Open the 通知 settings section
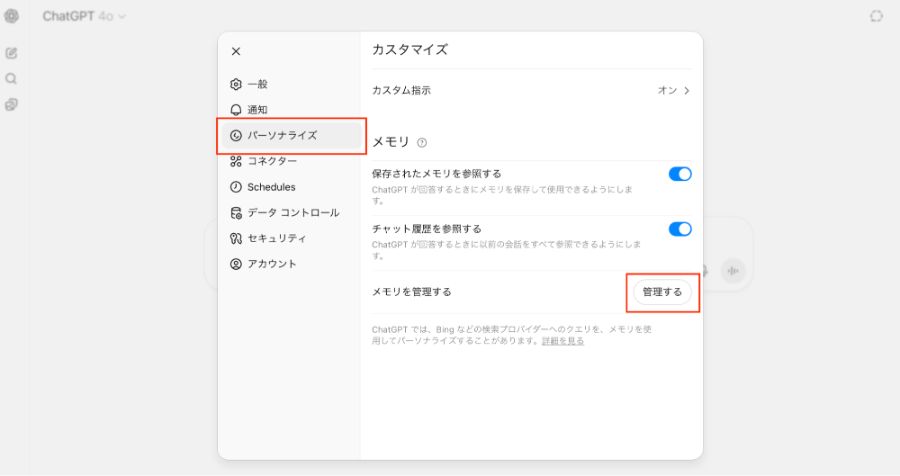Viewport: 900px width, 476px height. pos(292,110)
